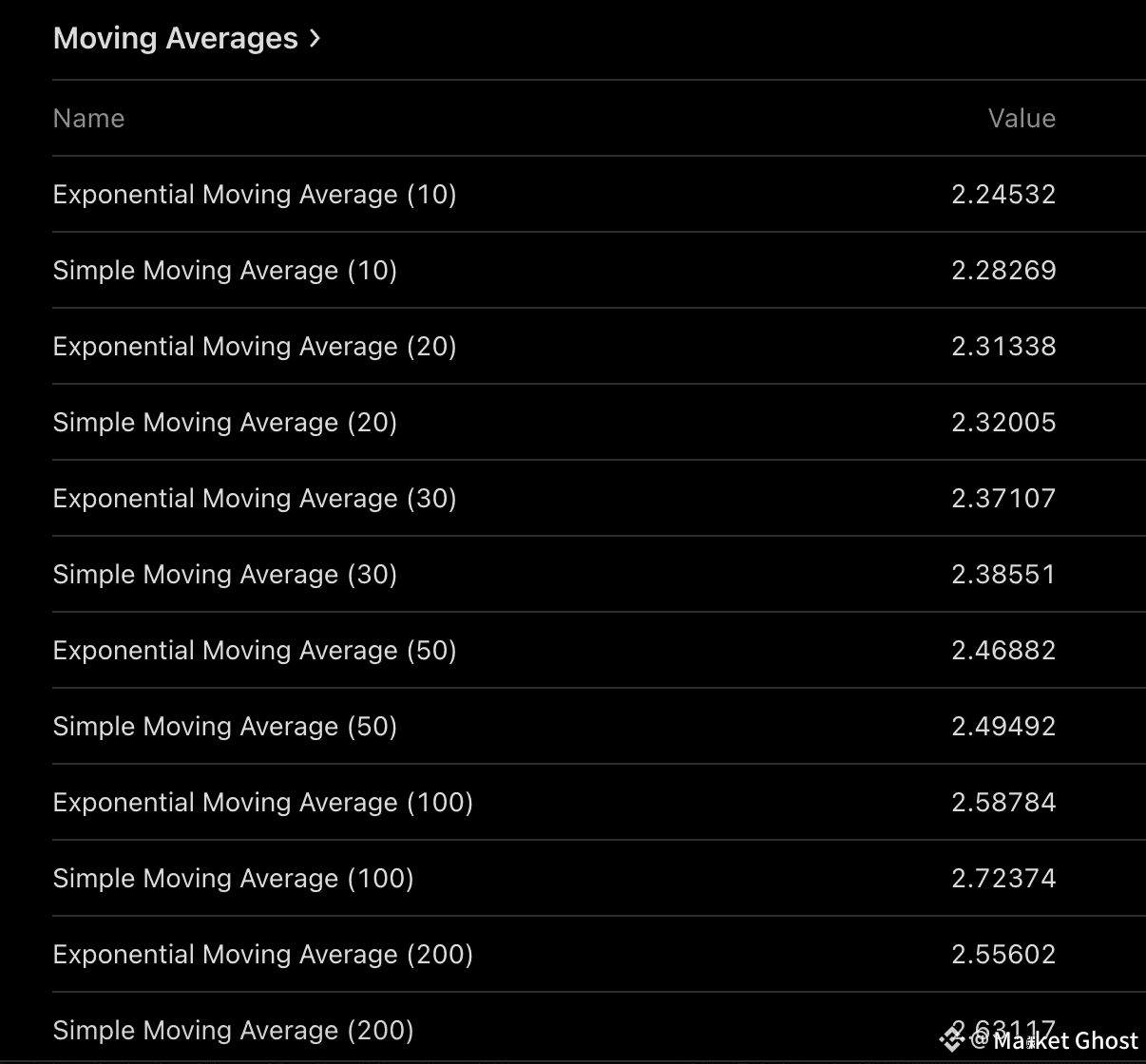This screenshot has width=1146, height=1064.
Task: Select Exponential Moving Average (30) row
Action: coord(599,498)
